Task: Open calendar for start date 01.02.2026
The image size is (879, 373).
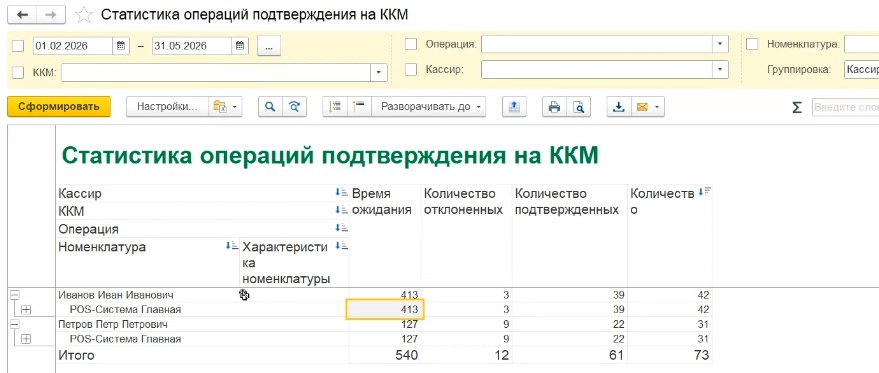Action: click(x=121, y=46)
